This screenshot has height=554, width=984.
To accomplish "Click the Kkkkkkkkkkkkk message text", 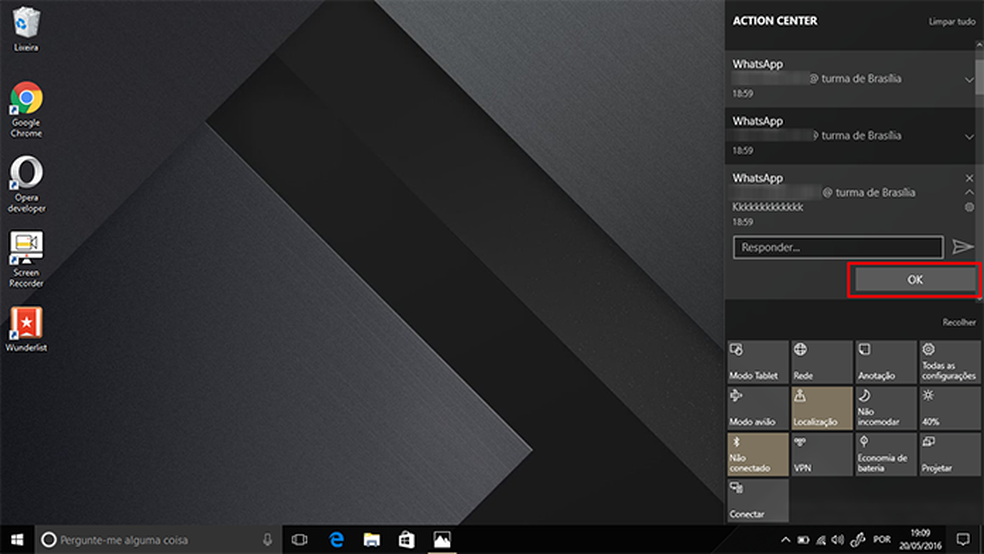I will click(767, 207).
